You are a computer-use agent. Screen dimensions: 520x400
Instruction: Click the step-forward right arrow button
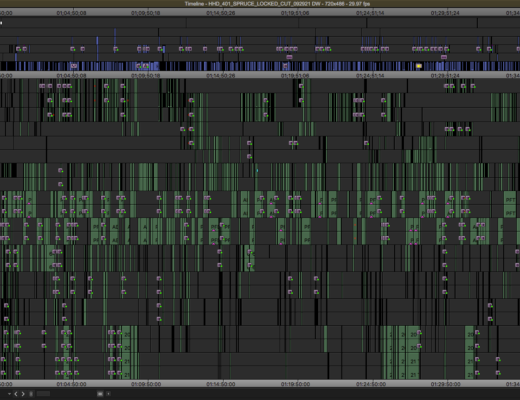coord(23,394)
